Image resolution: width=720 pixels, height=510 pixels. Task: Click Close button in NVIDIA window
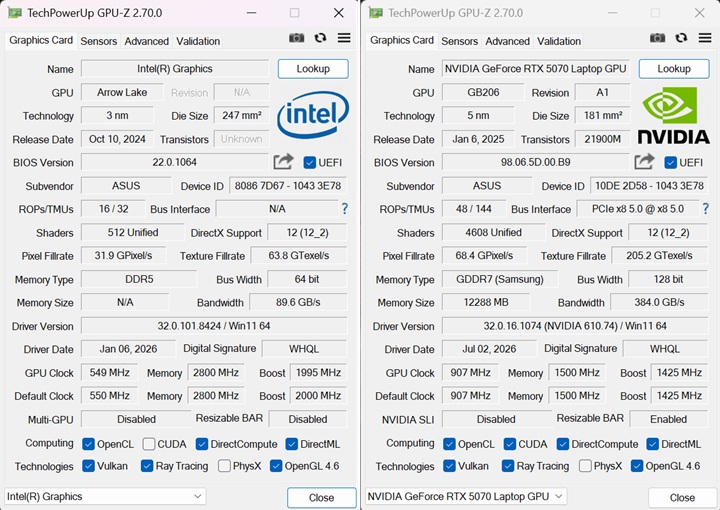click(682, 498)
